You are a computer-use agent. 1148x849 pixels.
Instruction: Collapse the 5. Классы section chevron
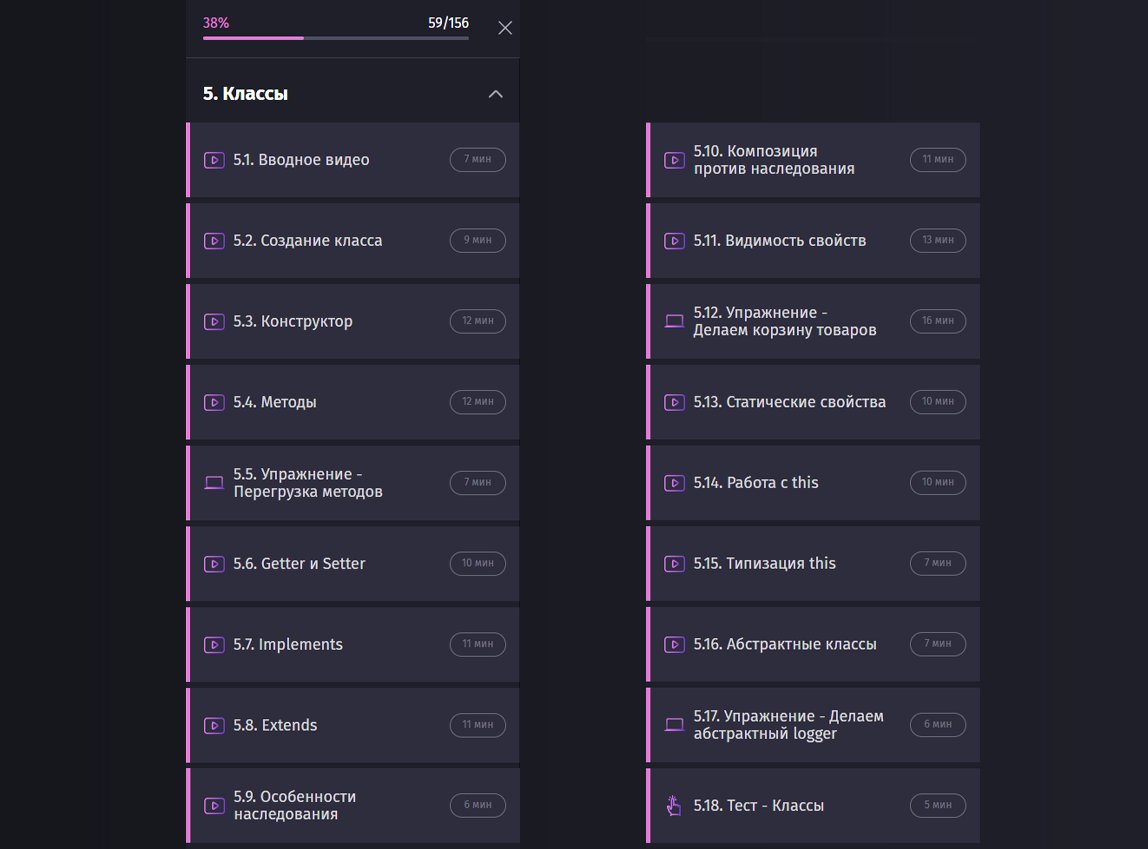coord(495,94)
